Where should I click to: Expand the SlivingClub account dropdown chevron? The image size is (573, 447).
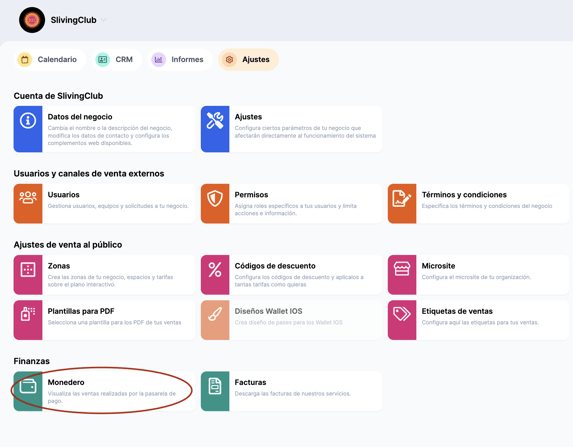(103, 20)
